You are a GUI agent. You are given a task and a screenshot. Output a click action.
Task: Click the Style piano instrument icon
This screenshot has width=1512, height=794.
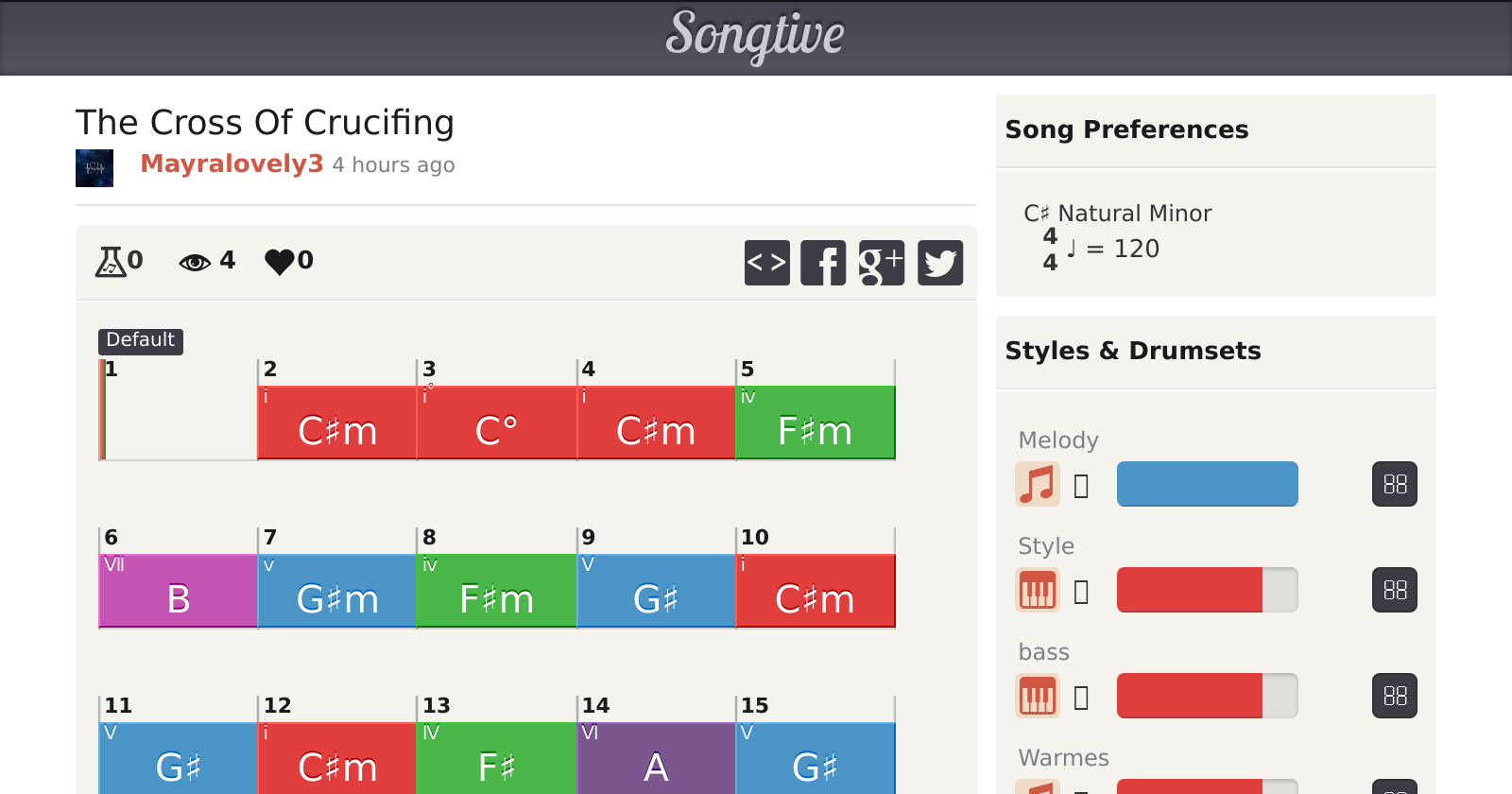1037,590
